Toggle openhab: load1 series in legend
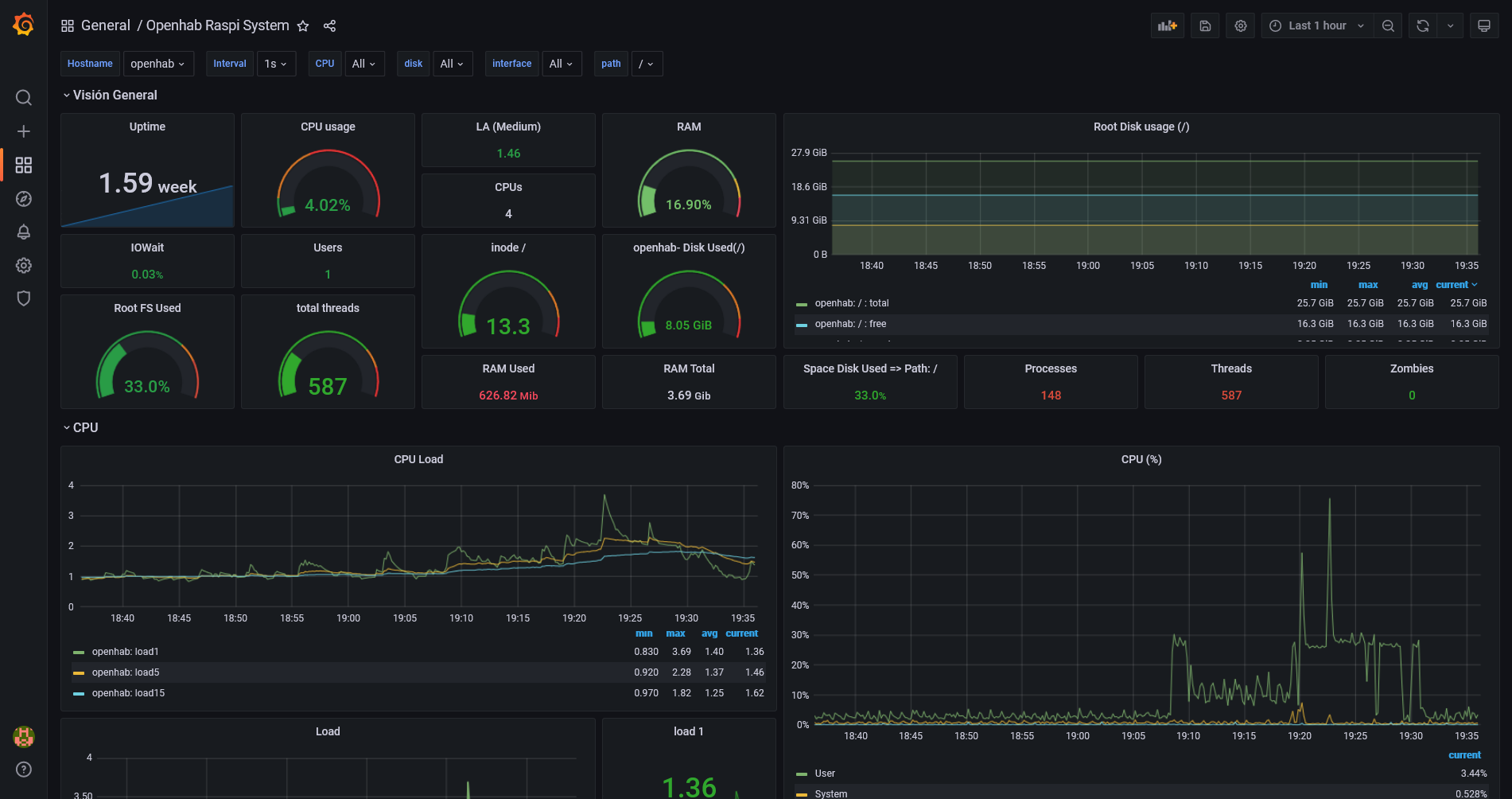This screenshot has height=799, width=1512. 125,652
